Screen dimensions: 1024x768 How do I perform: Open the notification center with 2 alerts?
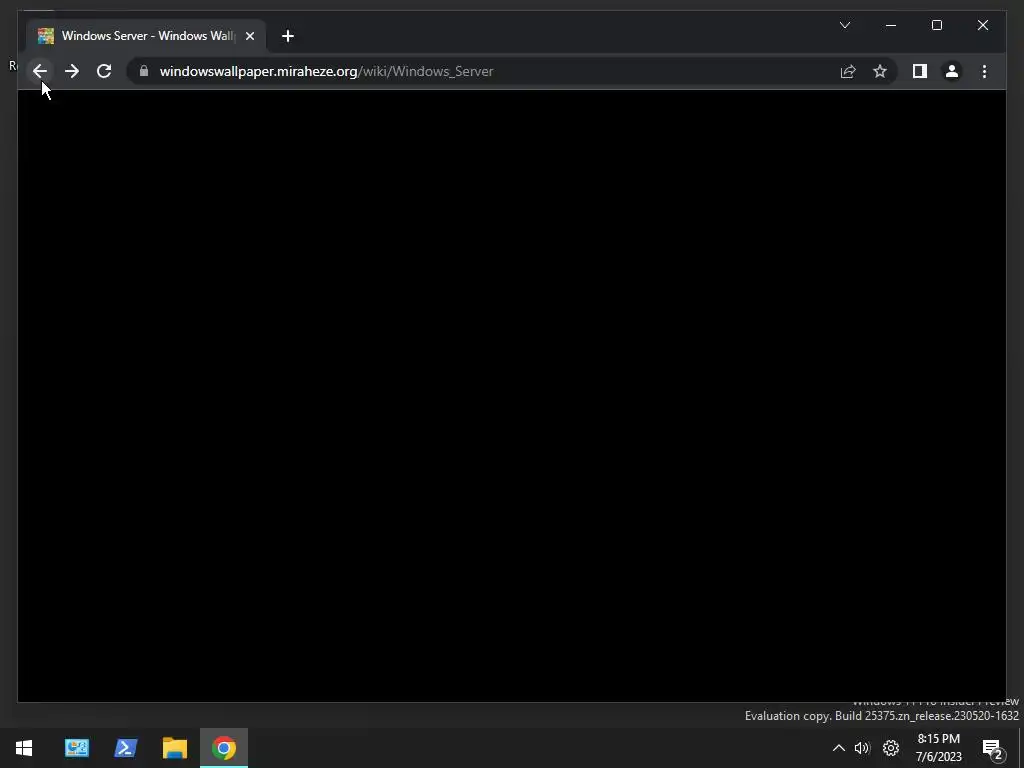pos(993,748)
